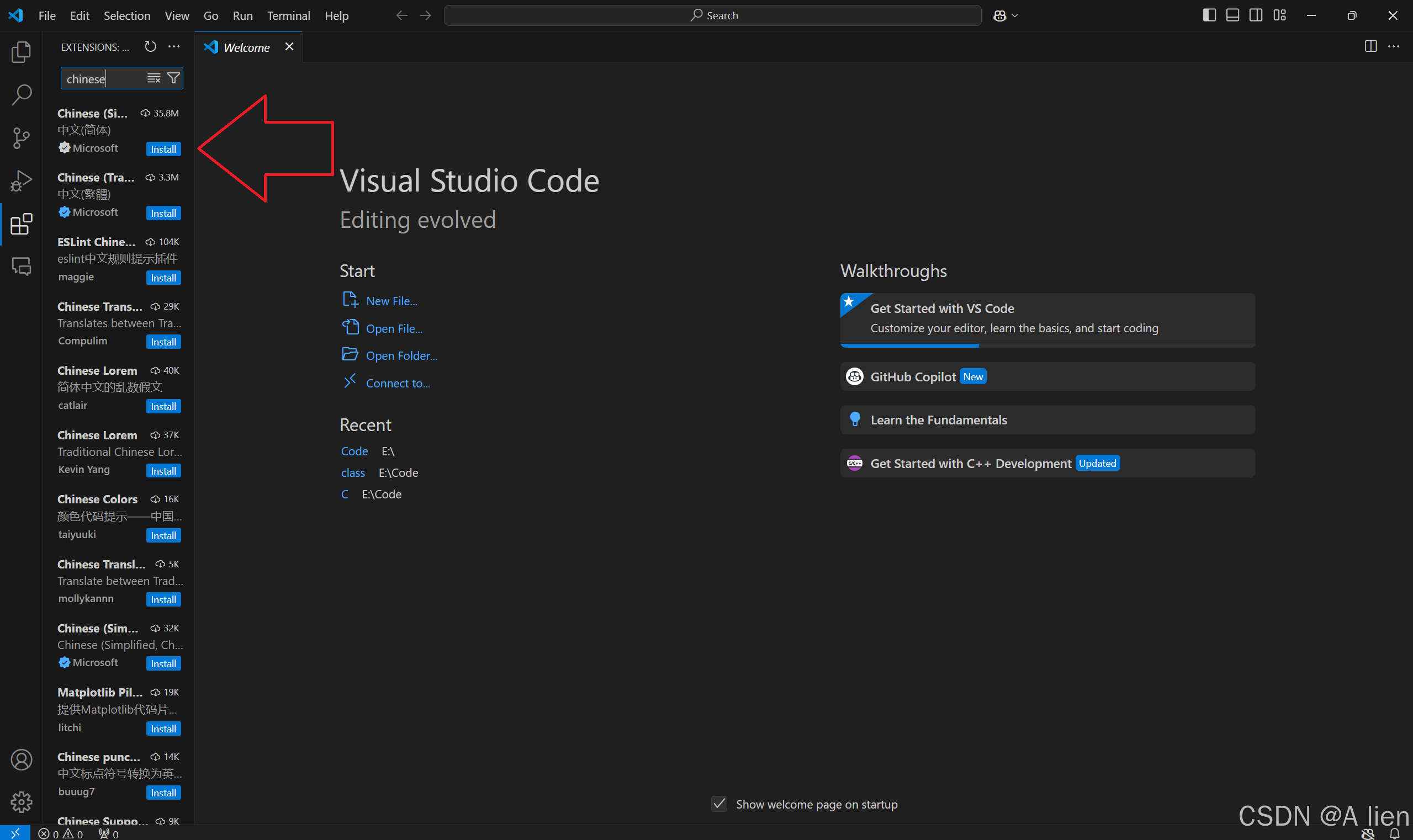Open the Explorer view in activity bar
Viewport: 1413px width, 840px height.
[x=21, y=52]
